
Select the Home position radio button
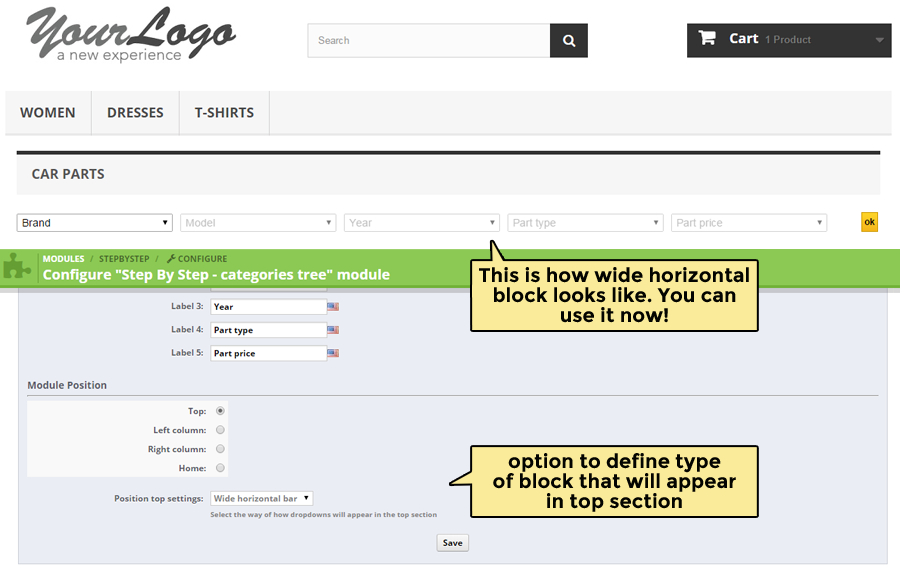tap(220, 468)
